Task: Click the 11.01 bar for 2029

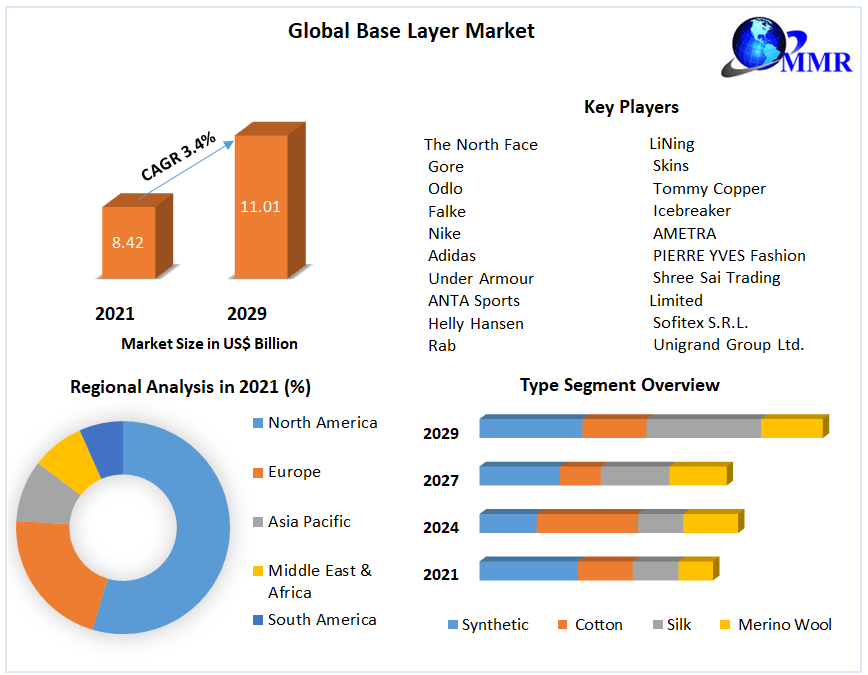Action: (x=269, y=201)
